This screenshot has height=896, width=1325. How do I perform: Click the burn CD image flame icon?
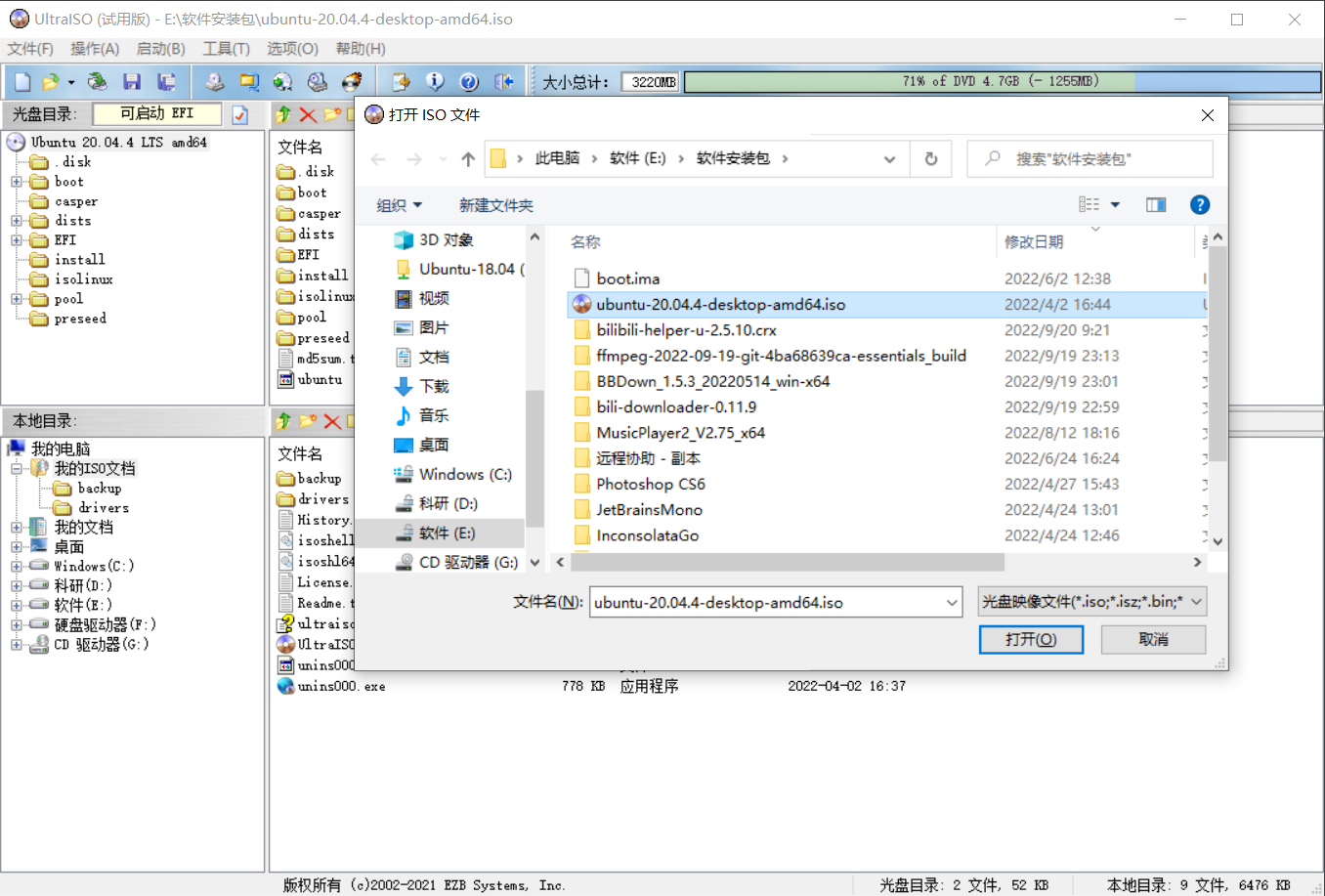[x=352, y=82]
